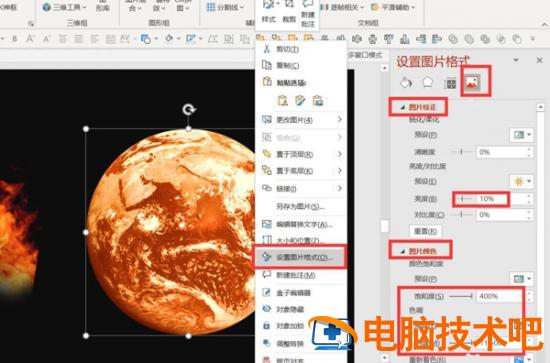This screenshot has width=550, height=363.
Task: Click third paste option picture icon
Action: coord(318,101)
